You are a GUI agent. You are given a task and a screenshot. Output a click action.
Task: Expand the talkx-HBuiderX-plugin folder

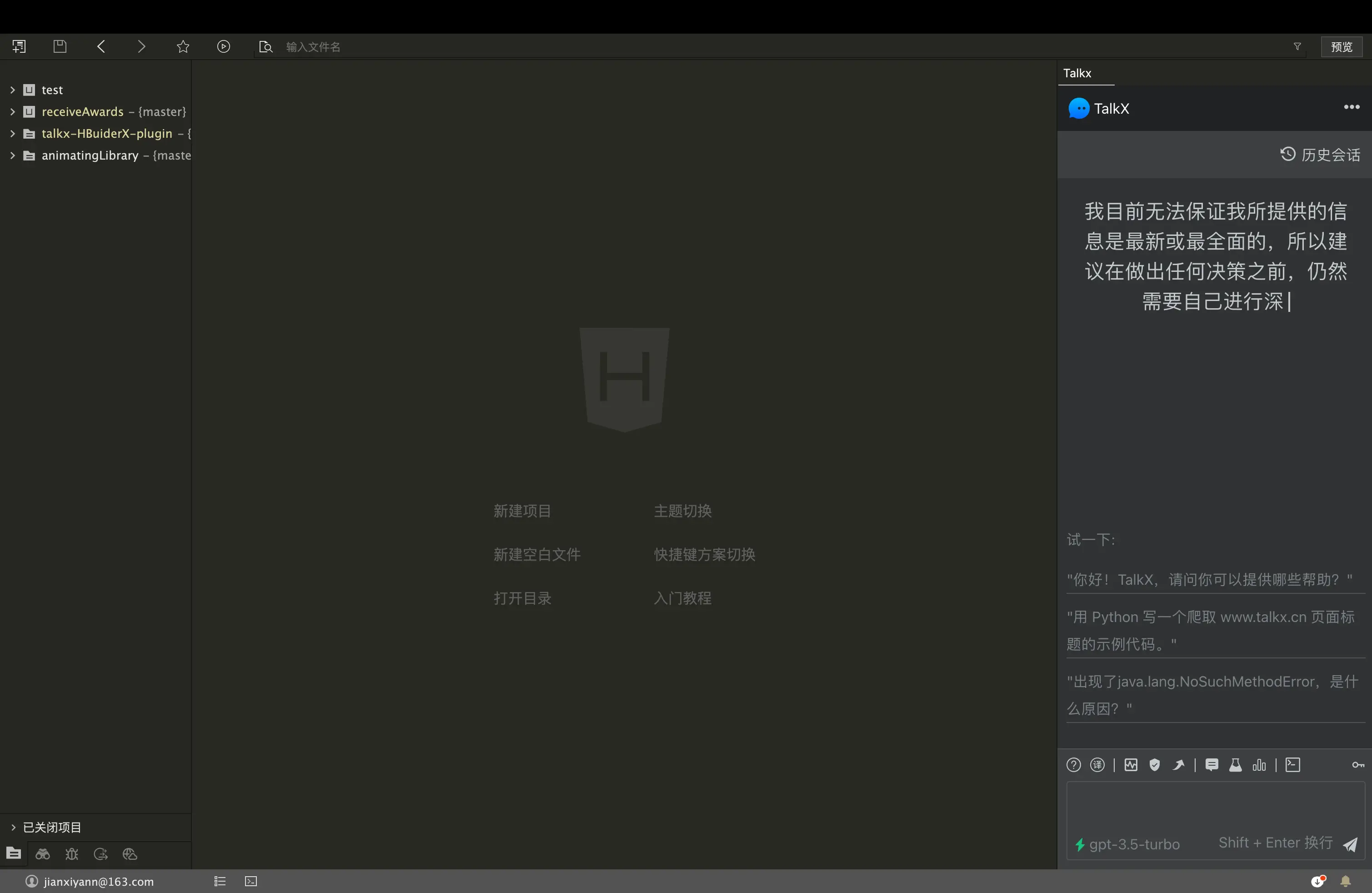point(13,134)
